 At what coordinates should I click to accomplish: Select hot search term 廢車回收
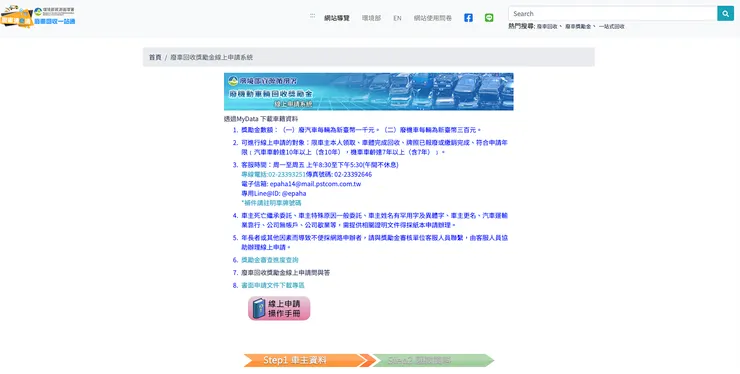(x=547, y=27)
